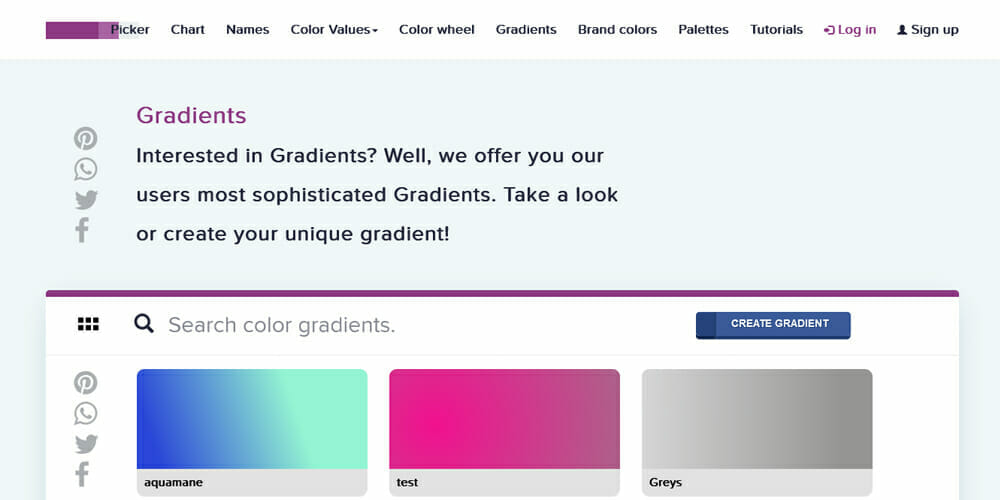Open the Palettes menu item
This screenshot has width=1000, height=500.
(x=703, y=30)
